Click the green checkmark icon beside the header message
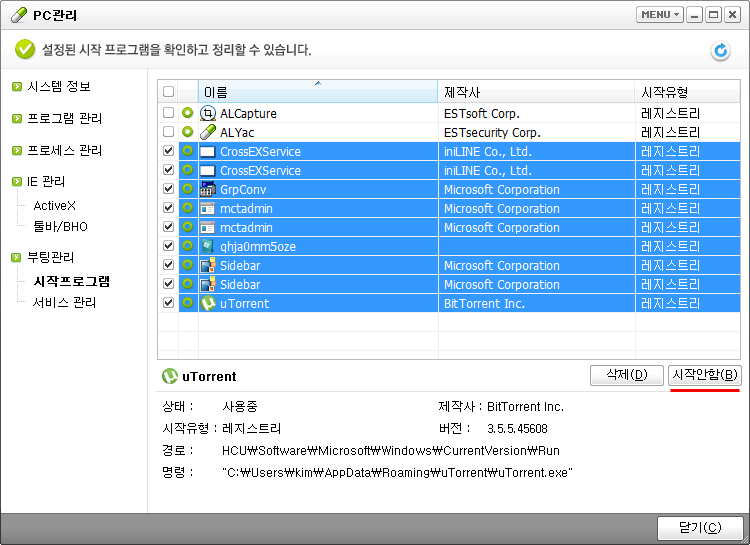Image resolution: width=750 pixels, height=545 pixels. (25, 49)
